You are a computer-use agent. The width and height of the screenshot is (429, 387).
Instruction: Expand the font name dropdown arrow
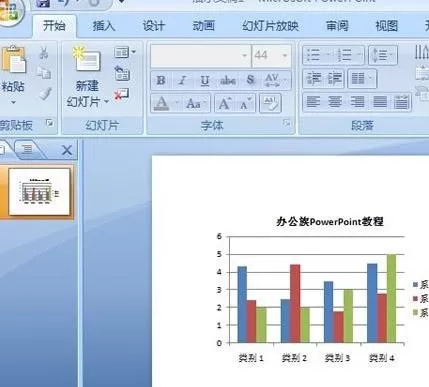tap(245, 56)
